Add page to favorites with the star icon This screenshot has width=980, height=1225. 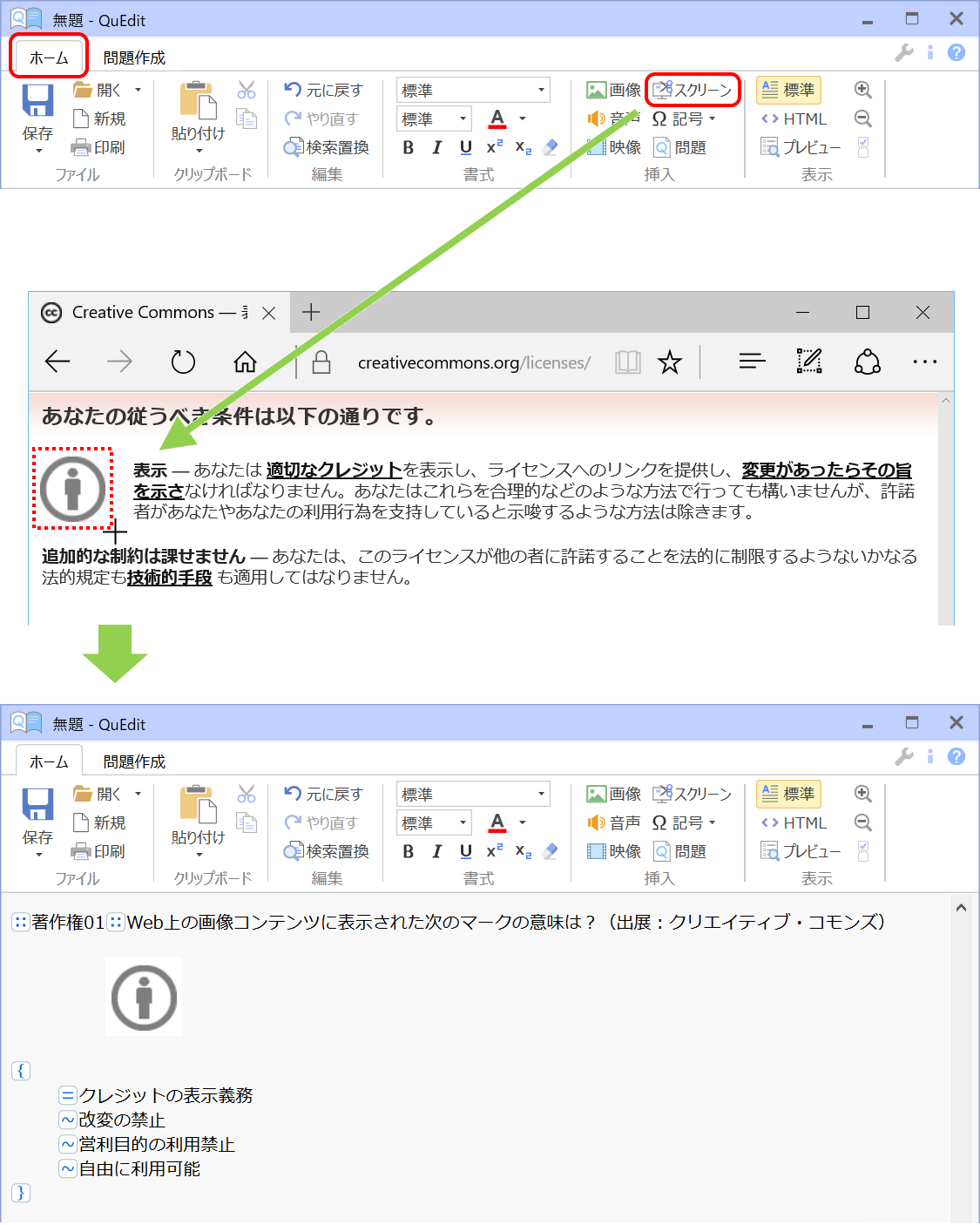(669, 362)
